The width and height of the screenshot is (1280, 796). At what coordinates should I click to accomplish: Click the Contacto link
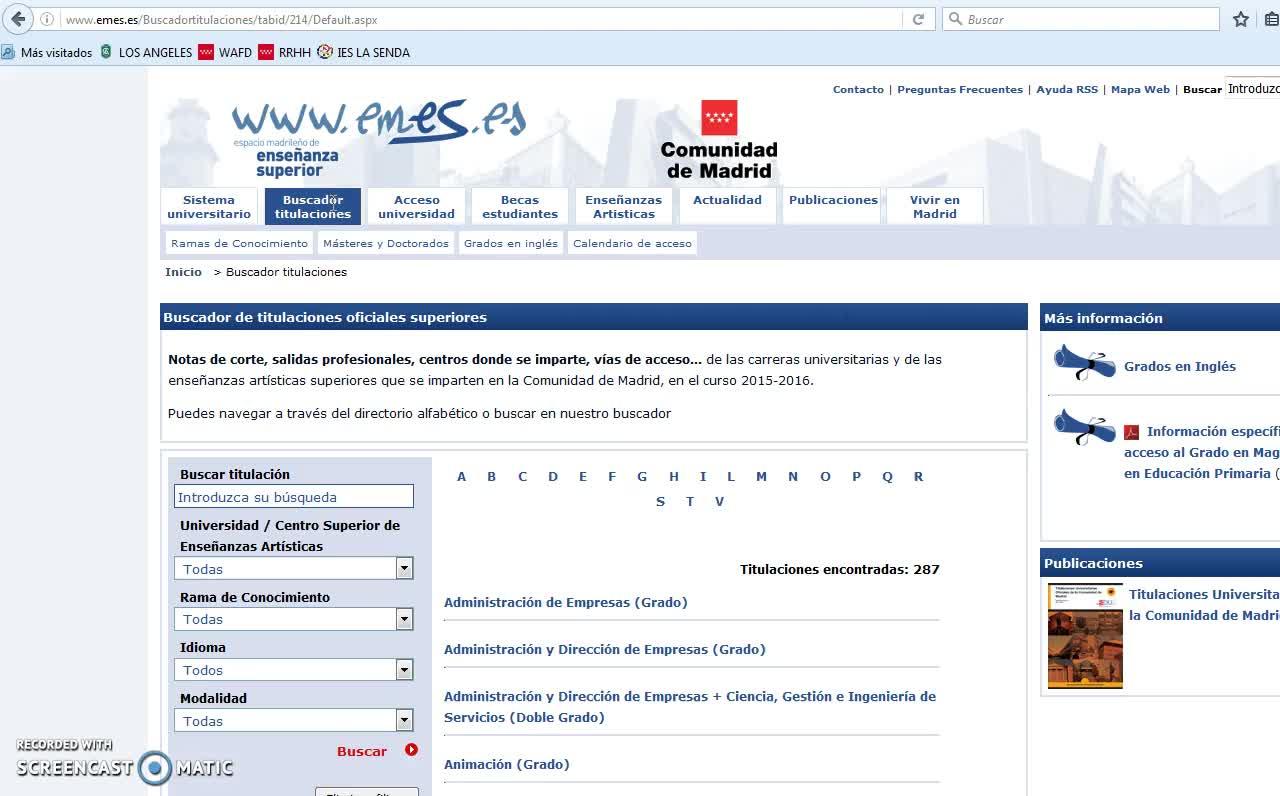click(x=858, y=89)
